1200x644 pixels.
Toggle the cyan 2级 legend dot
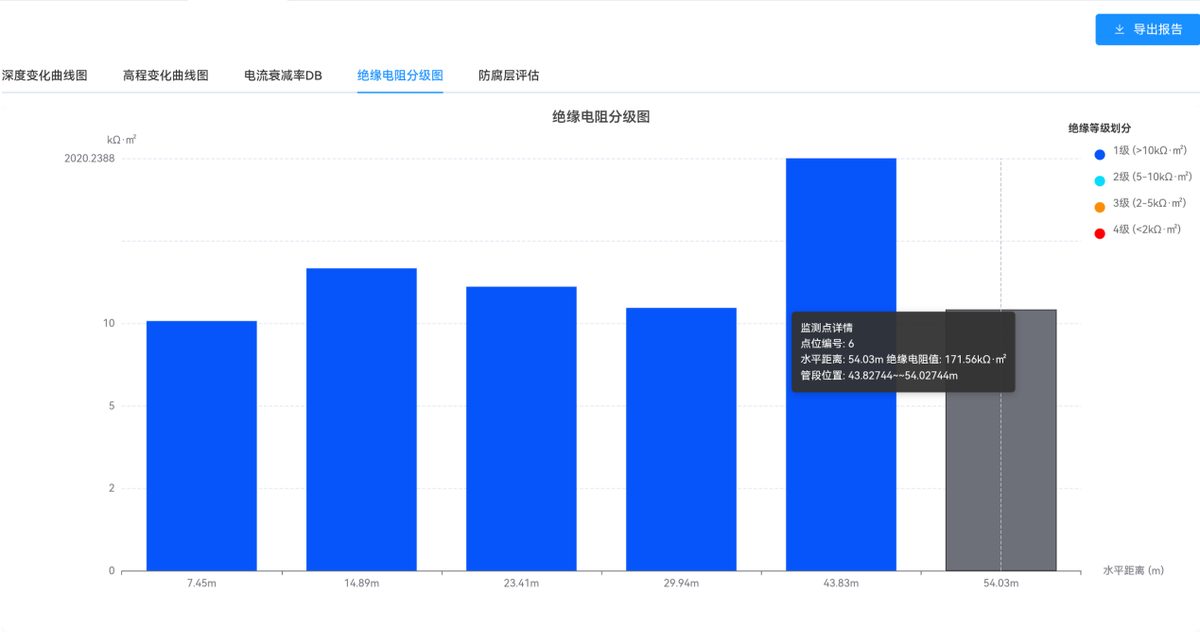[x=1100, y=180]
